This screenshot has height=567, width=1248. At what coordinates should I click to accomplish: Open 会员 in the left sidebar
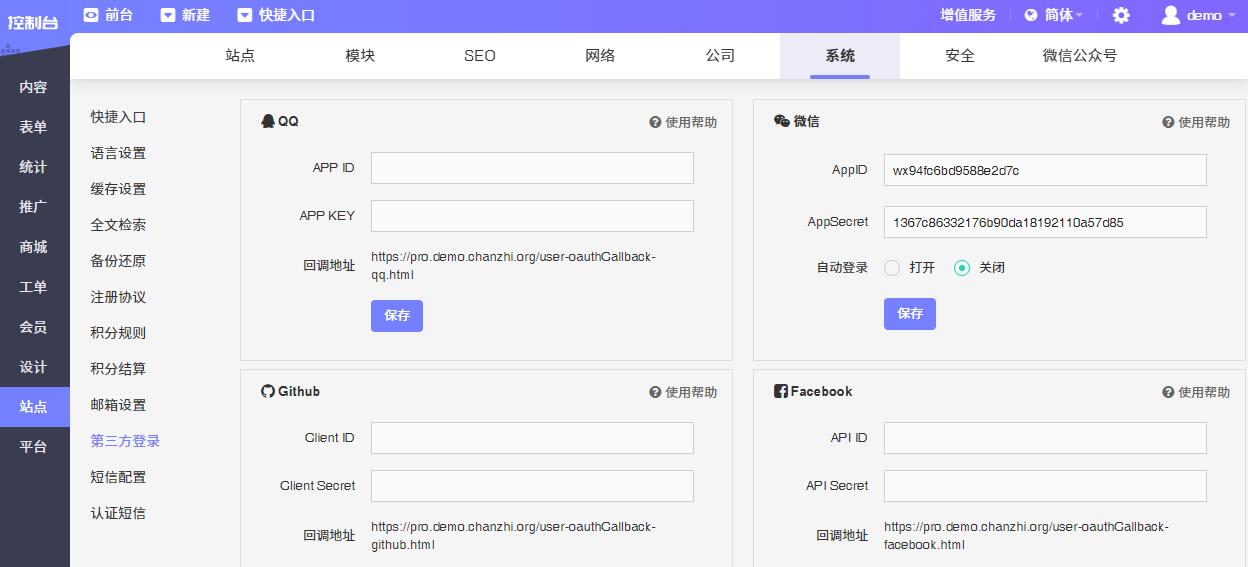[35, 327]
